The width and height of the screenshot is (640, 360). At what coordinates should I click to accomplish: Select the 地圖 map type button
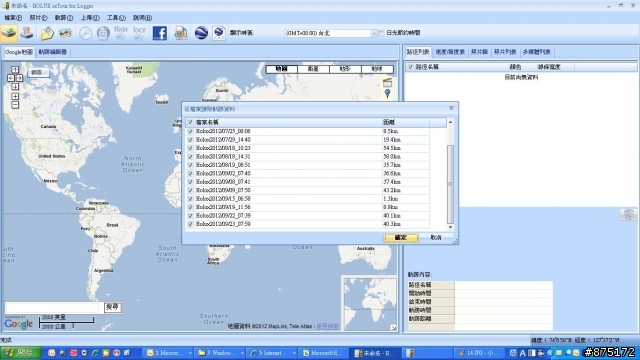(281, 69)
